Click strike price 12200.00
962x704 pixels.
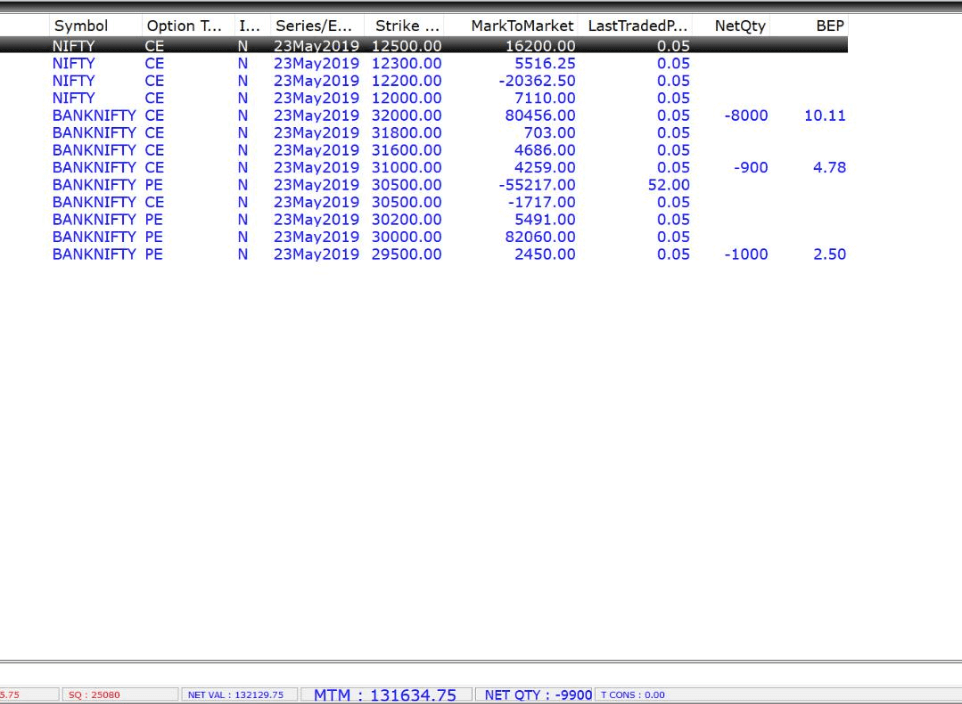pyautogui.click(x=407, y=80)
